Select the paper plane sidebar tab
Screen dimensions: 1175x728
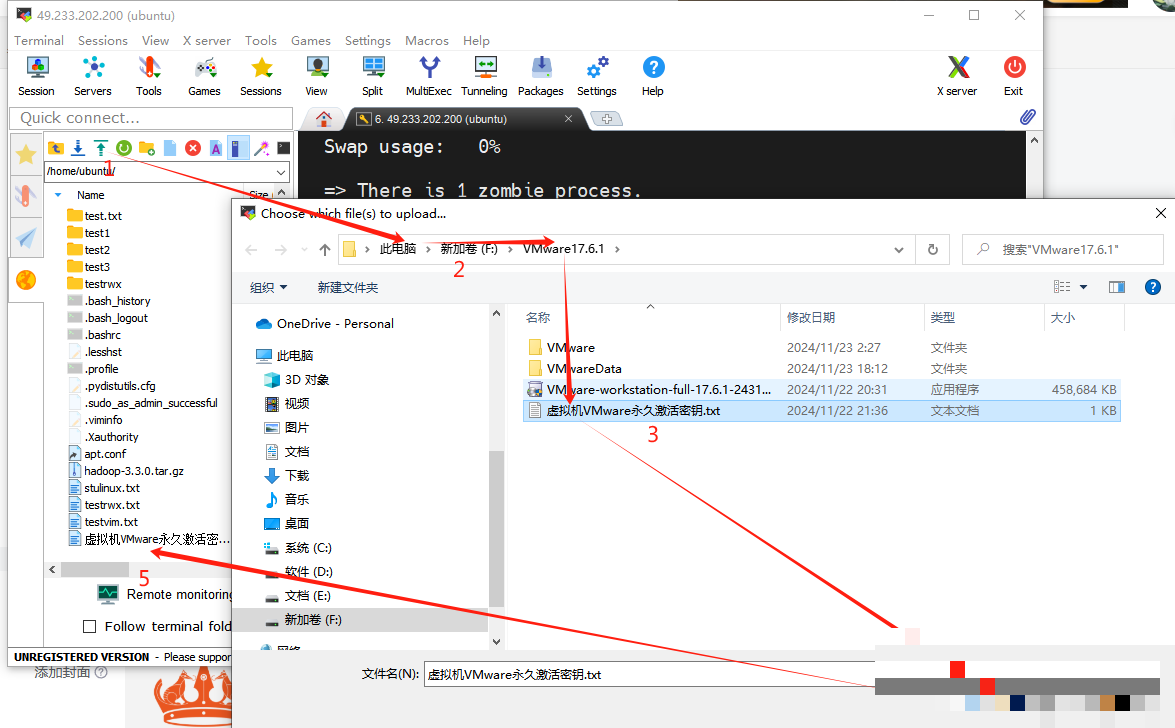point(26,238)
